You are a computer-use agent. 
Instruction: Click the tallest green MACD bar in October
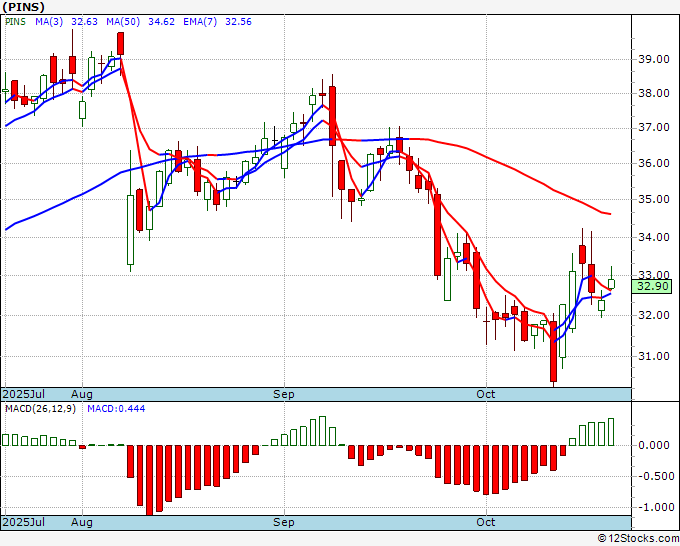point(611,432)
